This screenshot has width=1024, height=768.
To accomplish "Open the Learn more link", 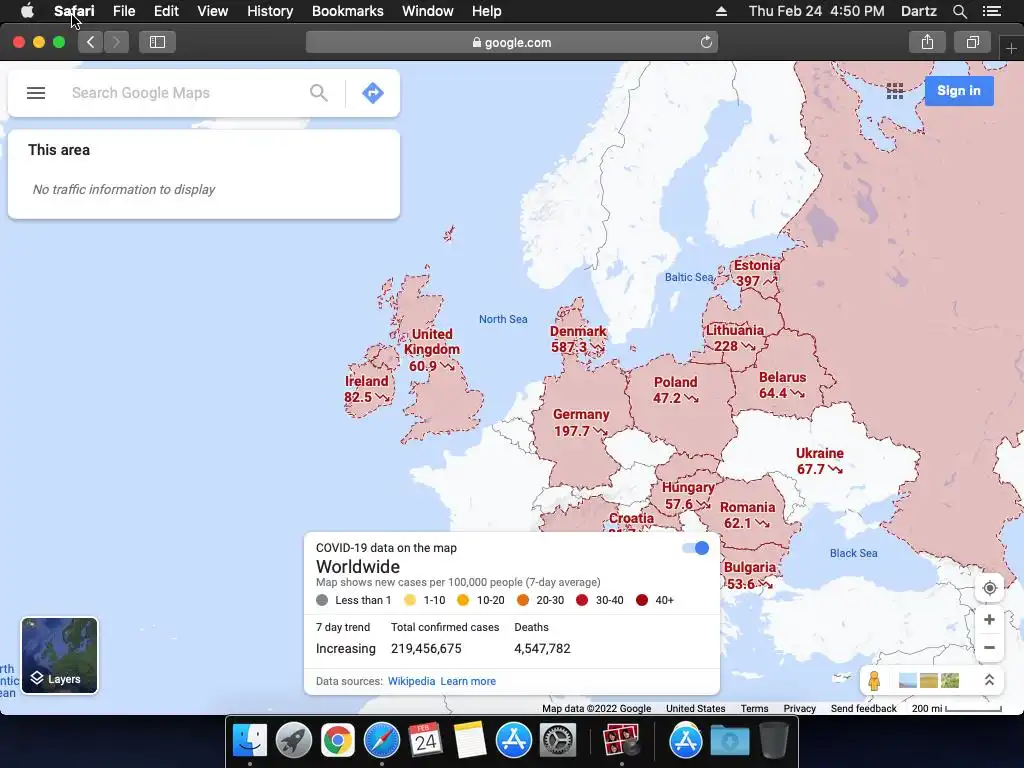I will [x=468, y=681].
